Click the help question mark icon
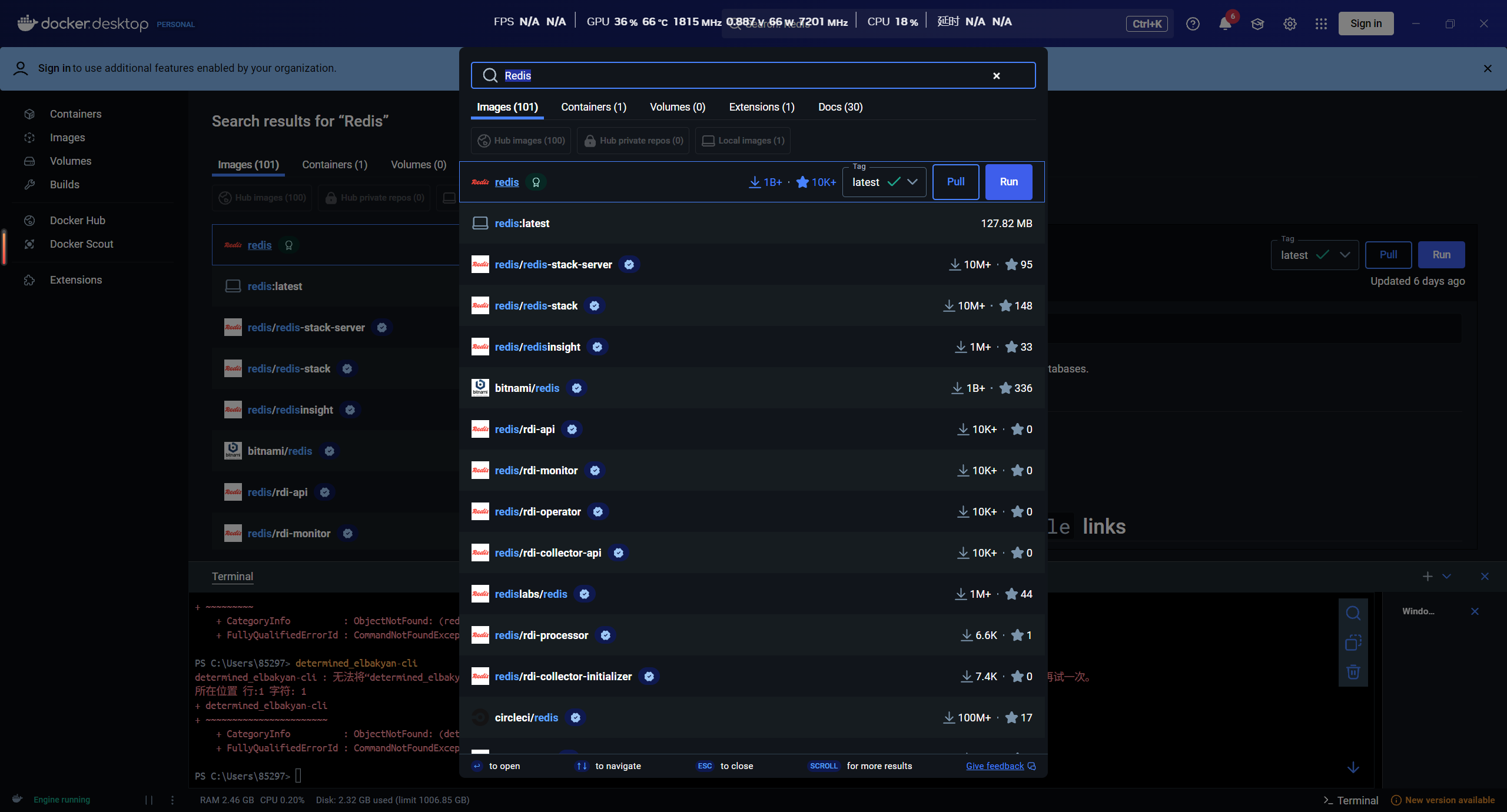 pos(1193,24)
